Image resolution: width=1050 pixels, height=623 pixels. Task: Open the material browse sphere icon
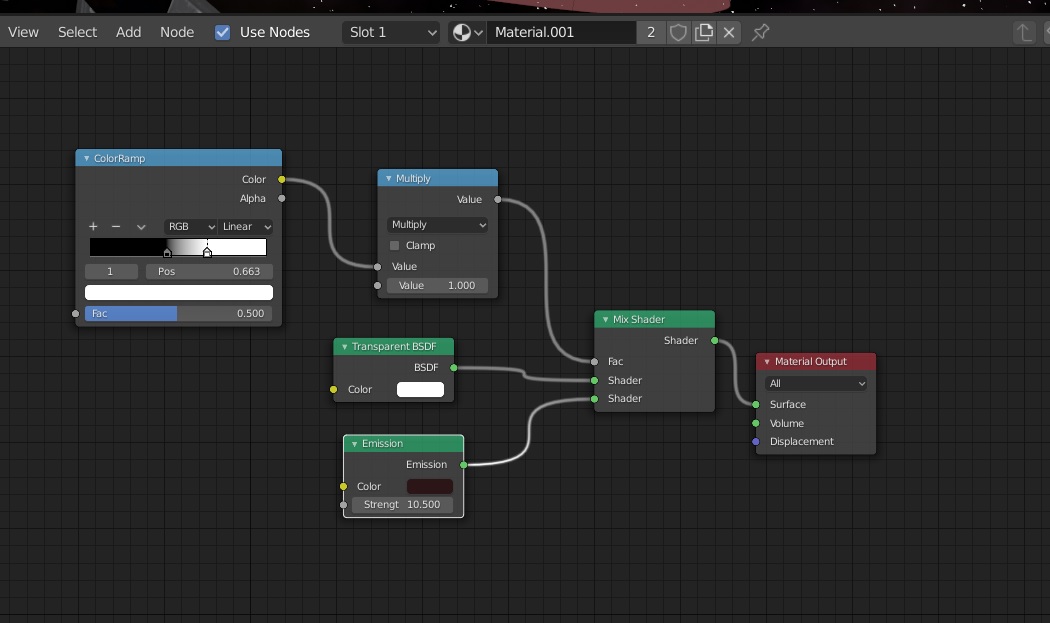[467, 32]
